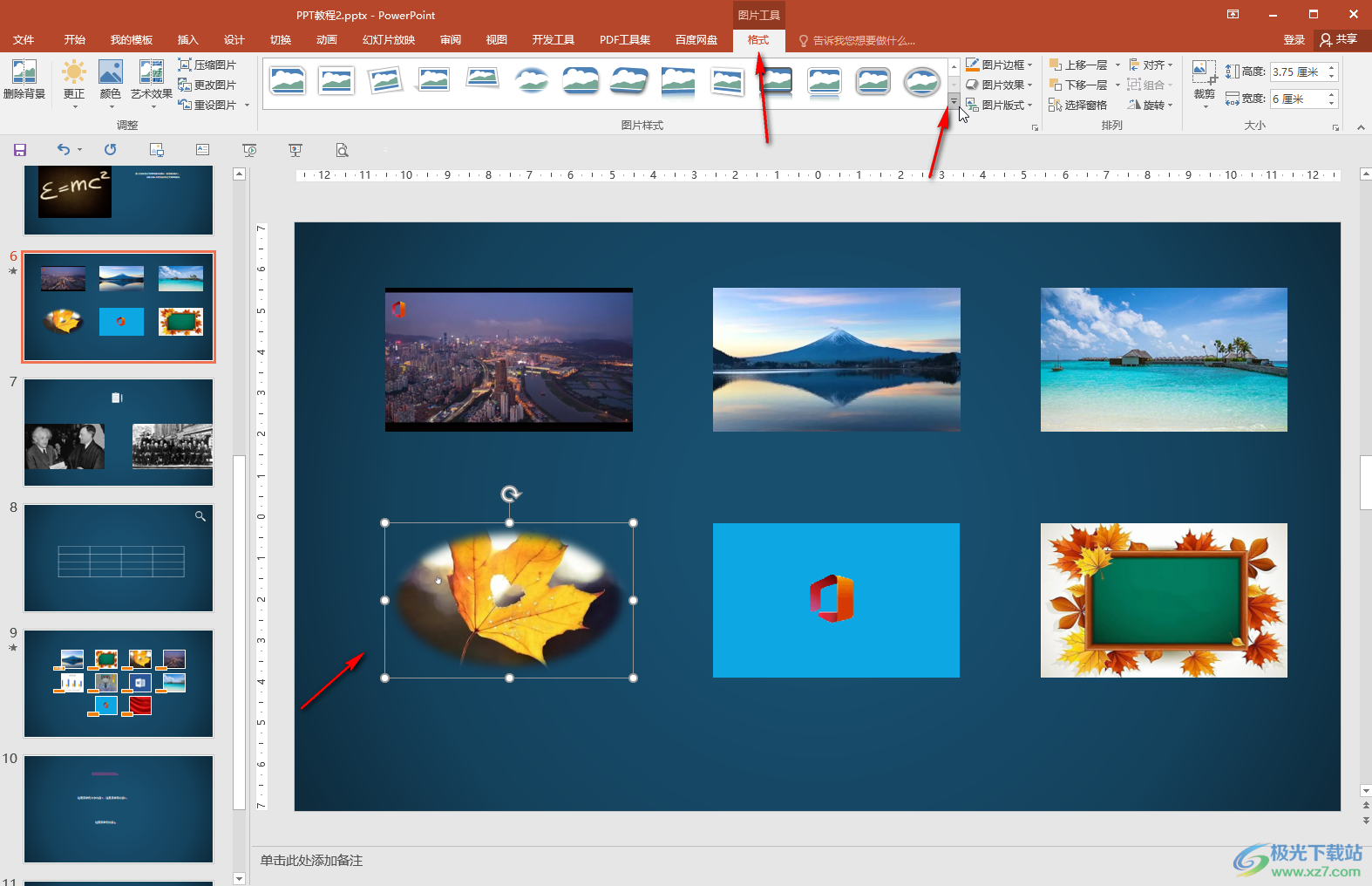The width and height of the screenshot is (1372, 886).
Task: Open the 对齐 align dropdown
Action: click(1151, 65)
